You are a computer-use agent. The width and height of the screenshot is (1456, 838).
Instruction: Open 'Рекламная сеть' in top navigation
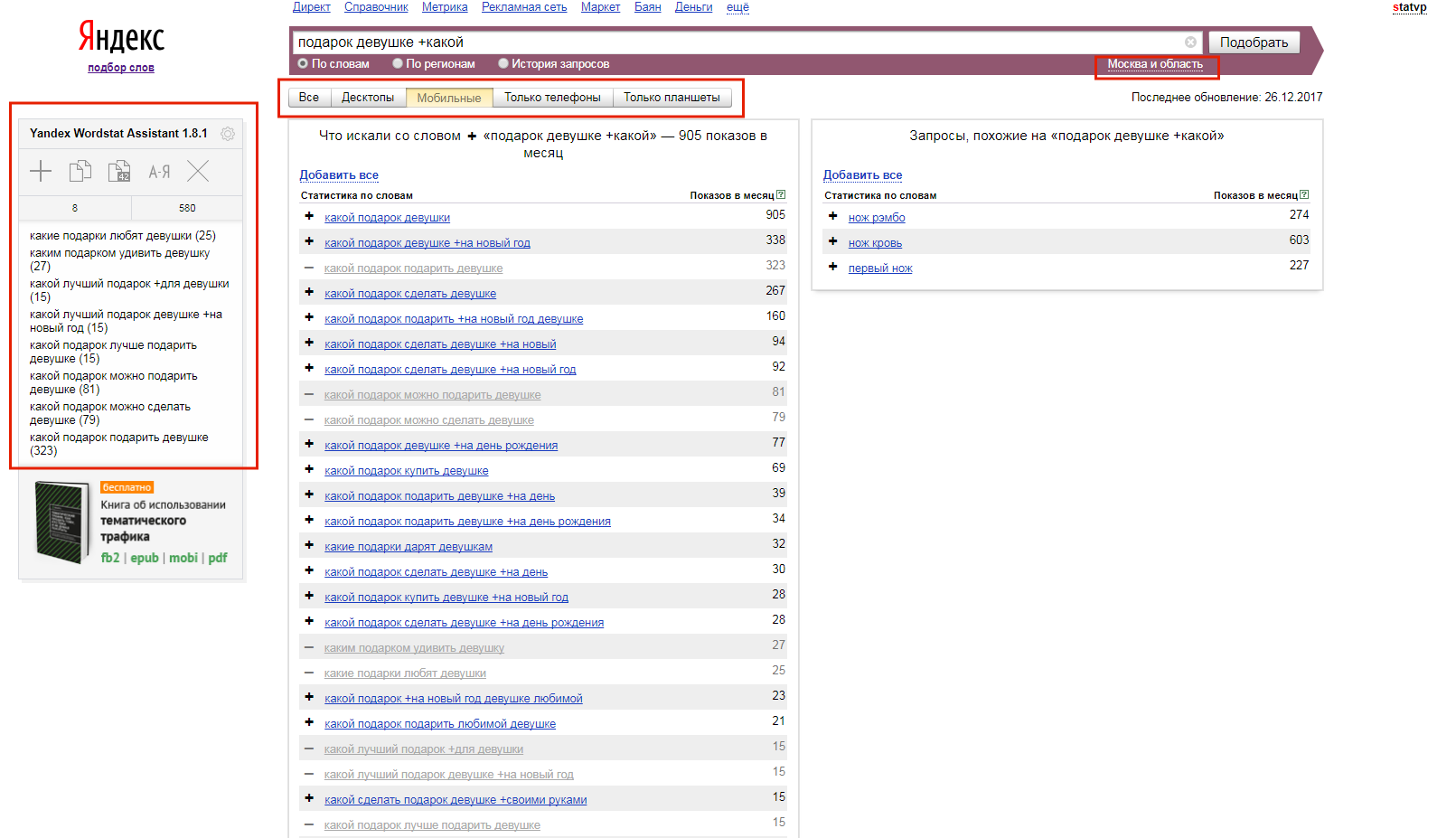524,6
